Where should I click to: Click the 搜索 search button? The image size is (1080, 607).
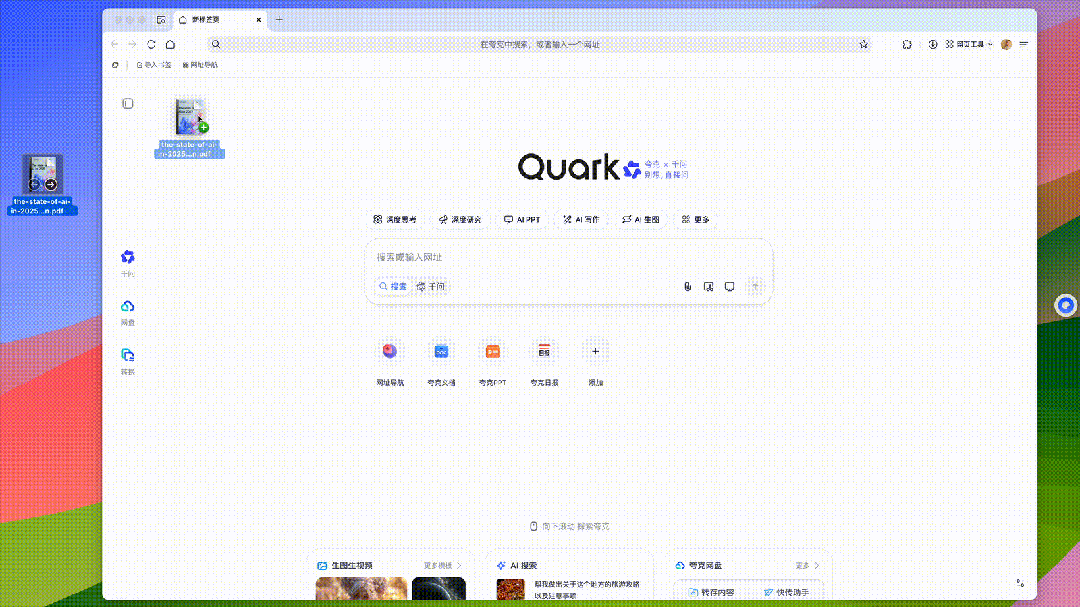pyautogui.click(x=393, y=286)
